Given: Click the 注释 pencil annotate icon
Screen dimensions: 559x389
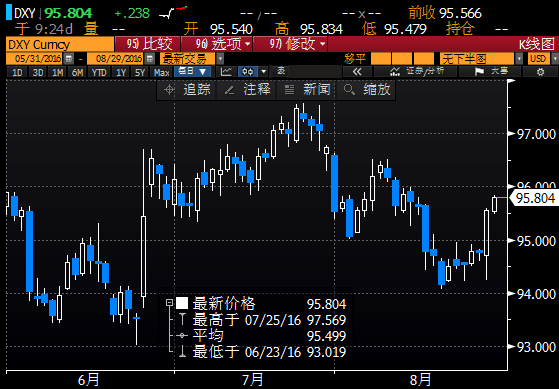Looking at the screenshot, I should pyautogui.click(x=229, y=90).
